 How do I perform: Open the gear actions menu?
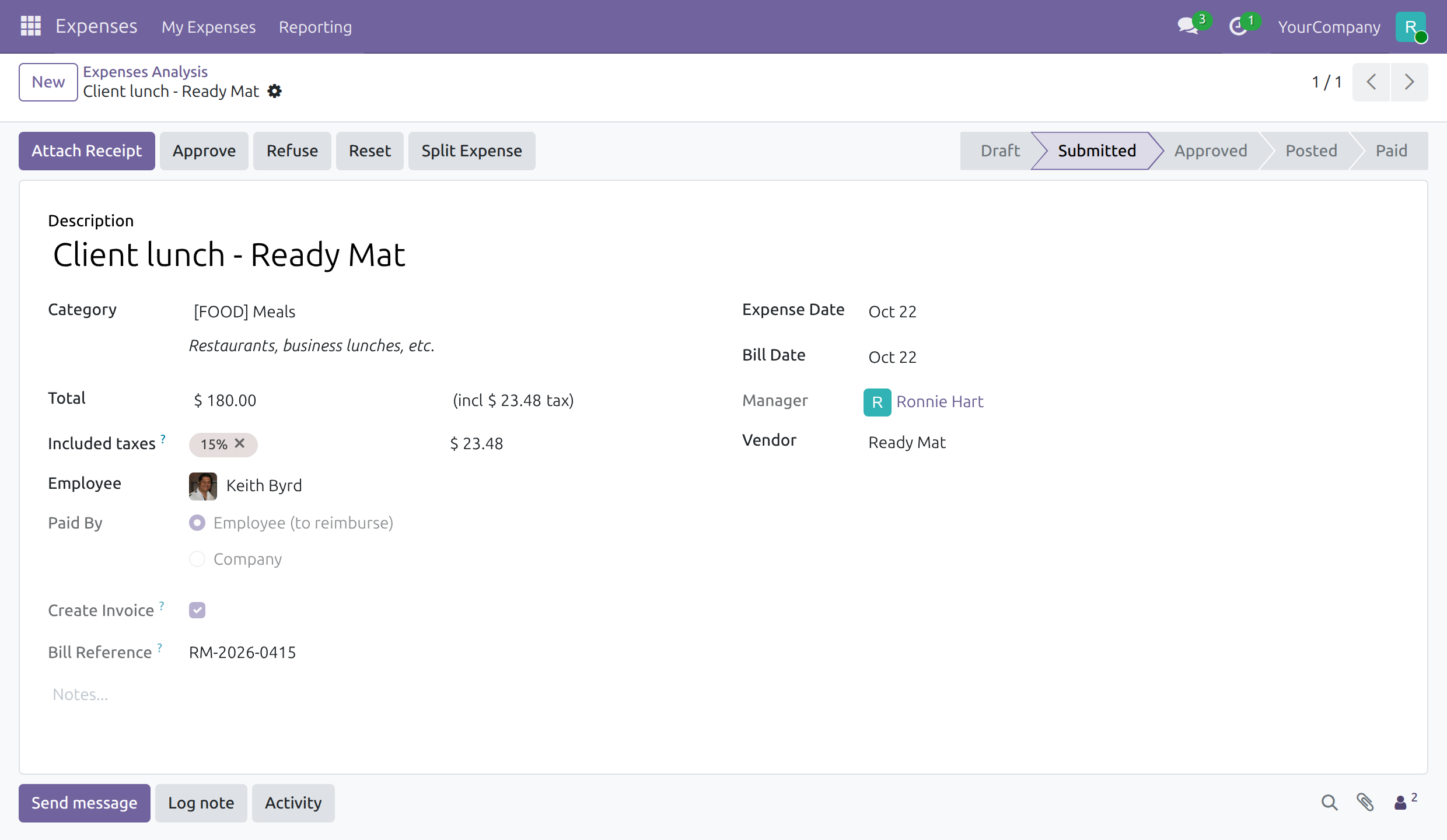click(x=274, y=91)
